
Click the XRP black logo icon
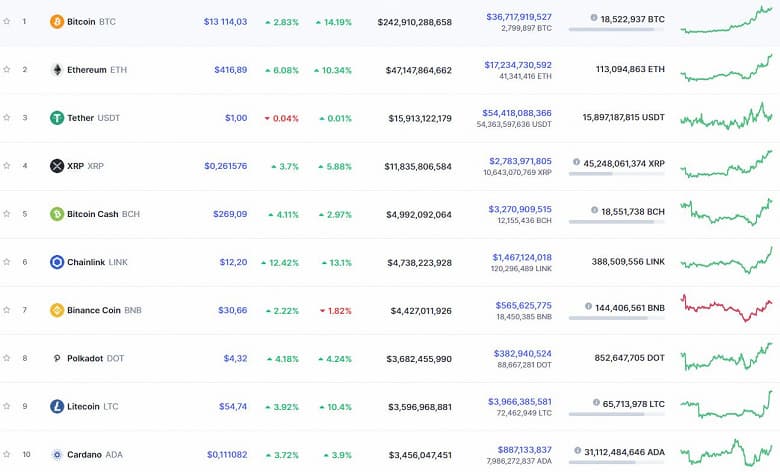tap(57, 166)
